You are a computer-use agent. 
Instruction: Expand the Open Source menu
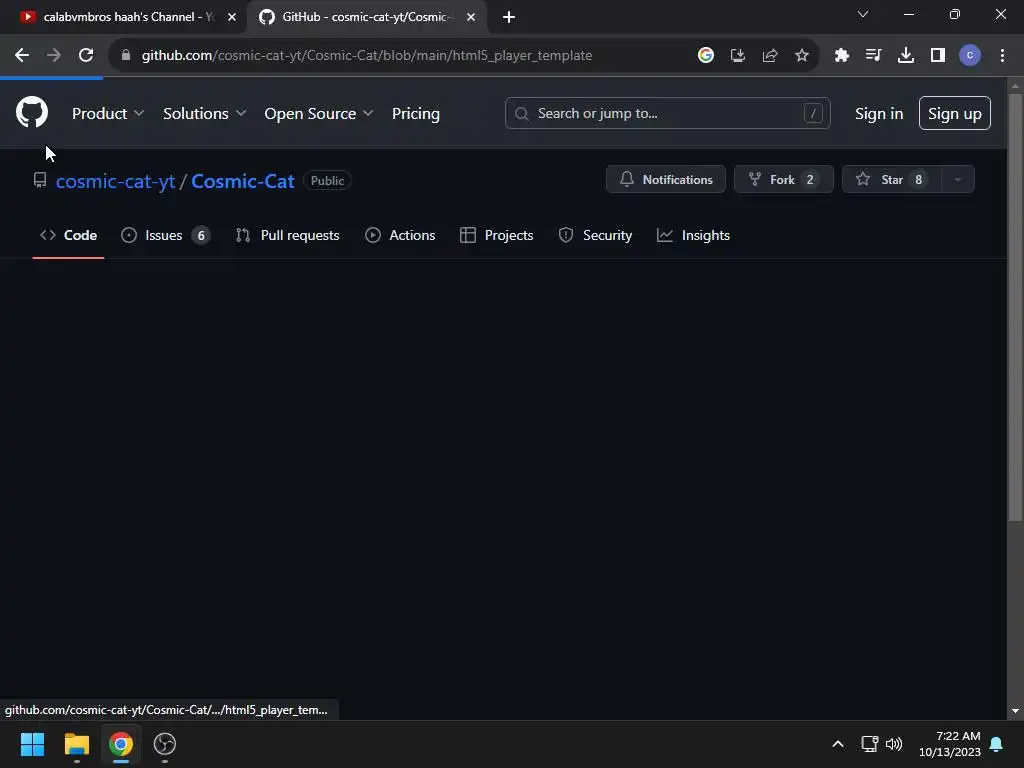(319, 113)
